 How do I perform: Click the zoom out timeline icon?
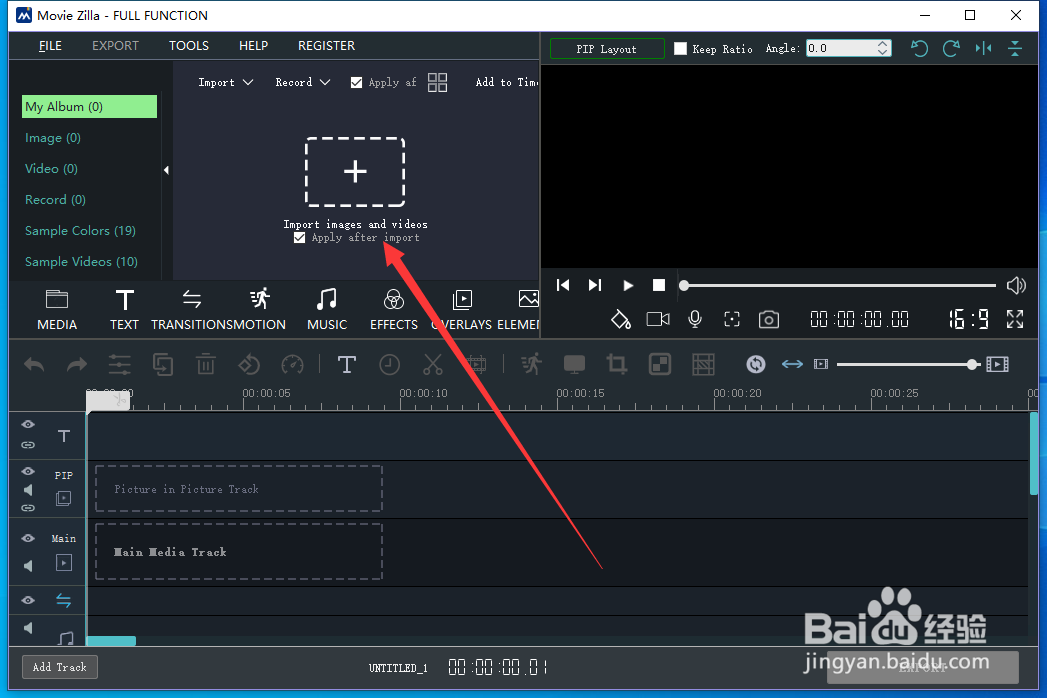[821, 364]
